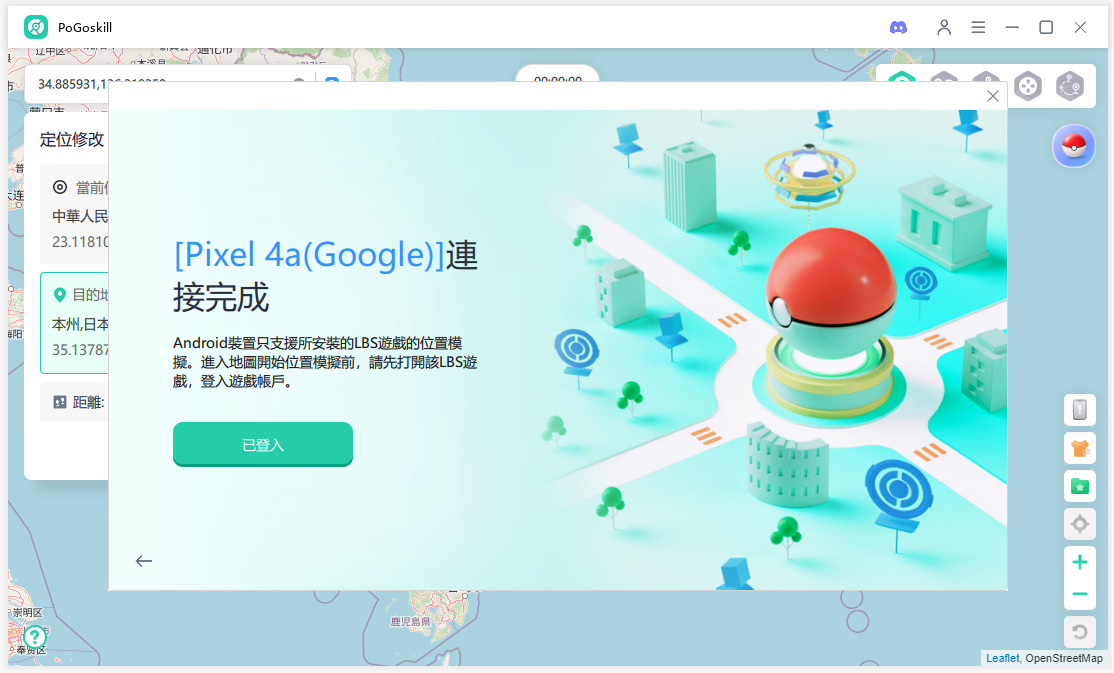Screen dimensions: 1114x673
Task: Open the Discord community icon
Action: [x=898, y=27]
